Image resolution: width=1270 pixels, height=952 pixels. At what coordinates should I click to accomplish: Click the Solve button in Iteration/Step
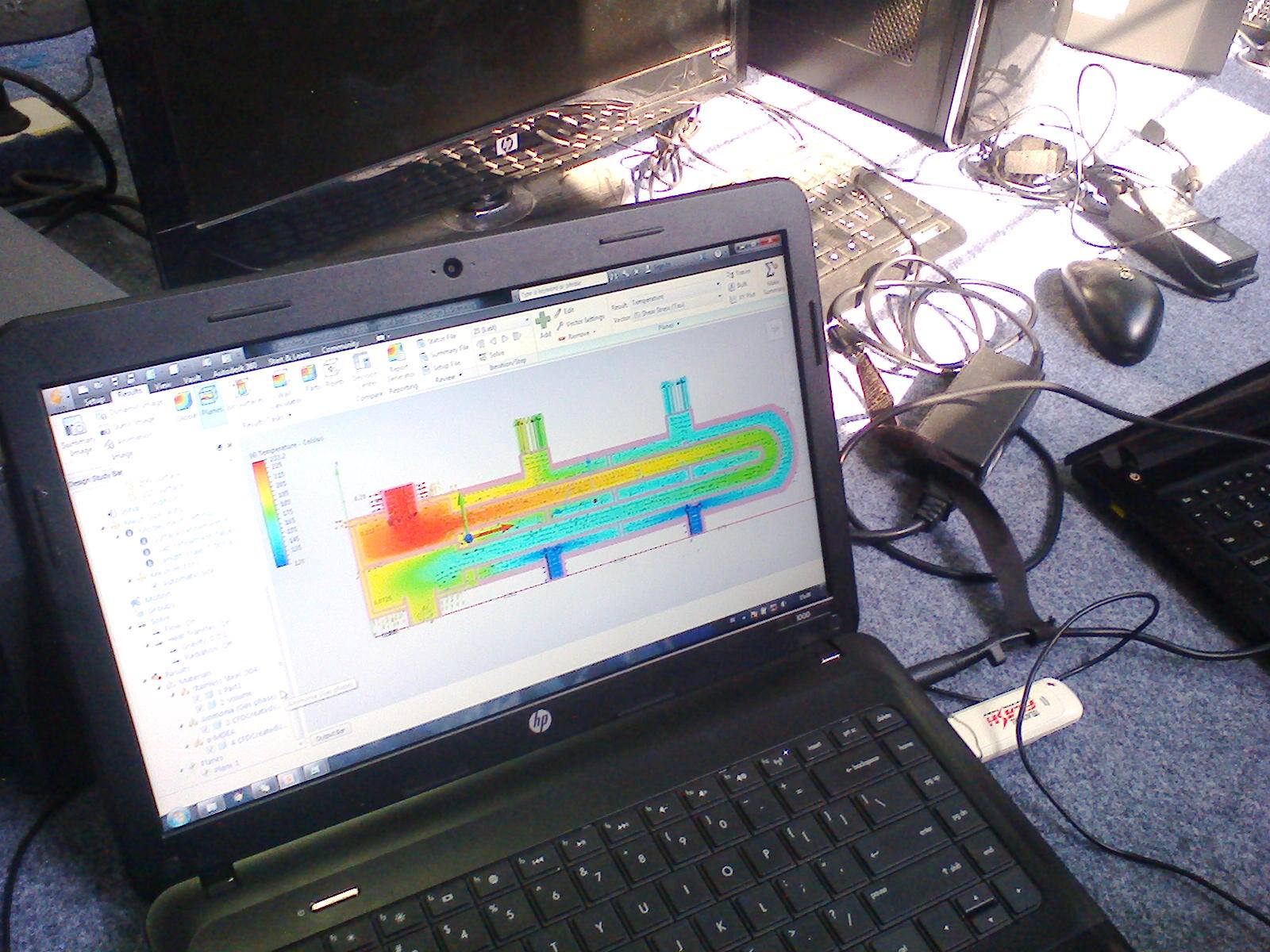coord(493,355)
